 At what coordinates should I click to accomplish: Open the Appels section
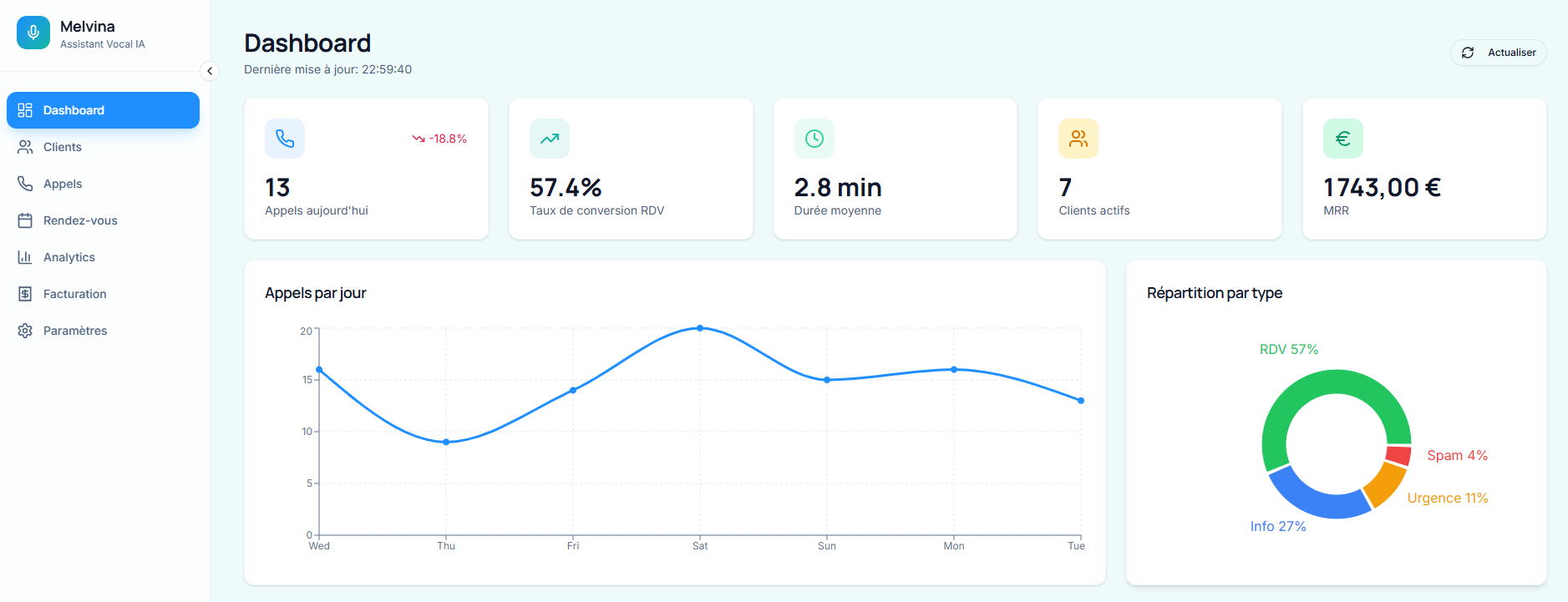(x=103, y=184)
